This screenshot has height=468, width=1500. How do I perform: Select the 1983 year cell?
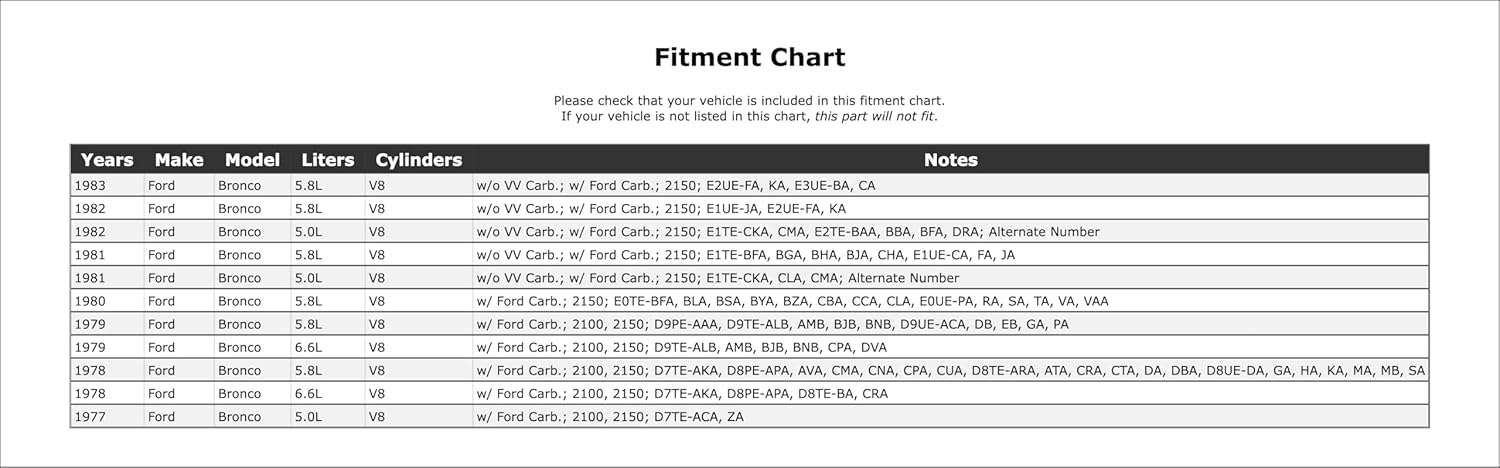pyautogui.click(x=90, y=186)
